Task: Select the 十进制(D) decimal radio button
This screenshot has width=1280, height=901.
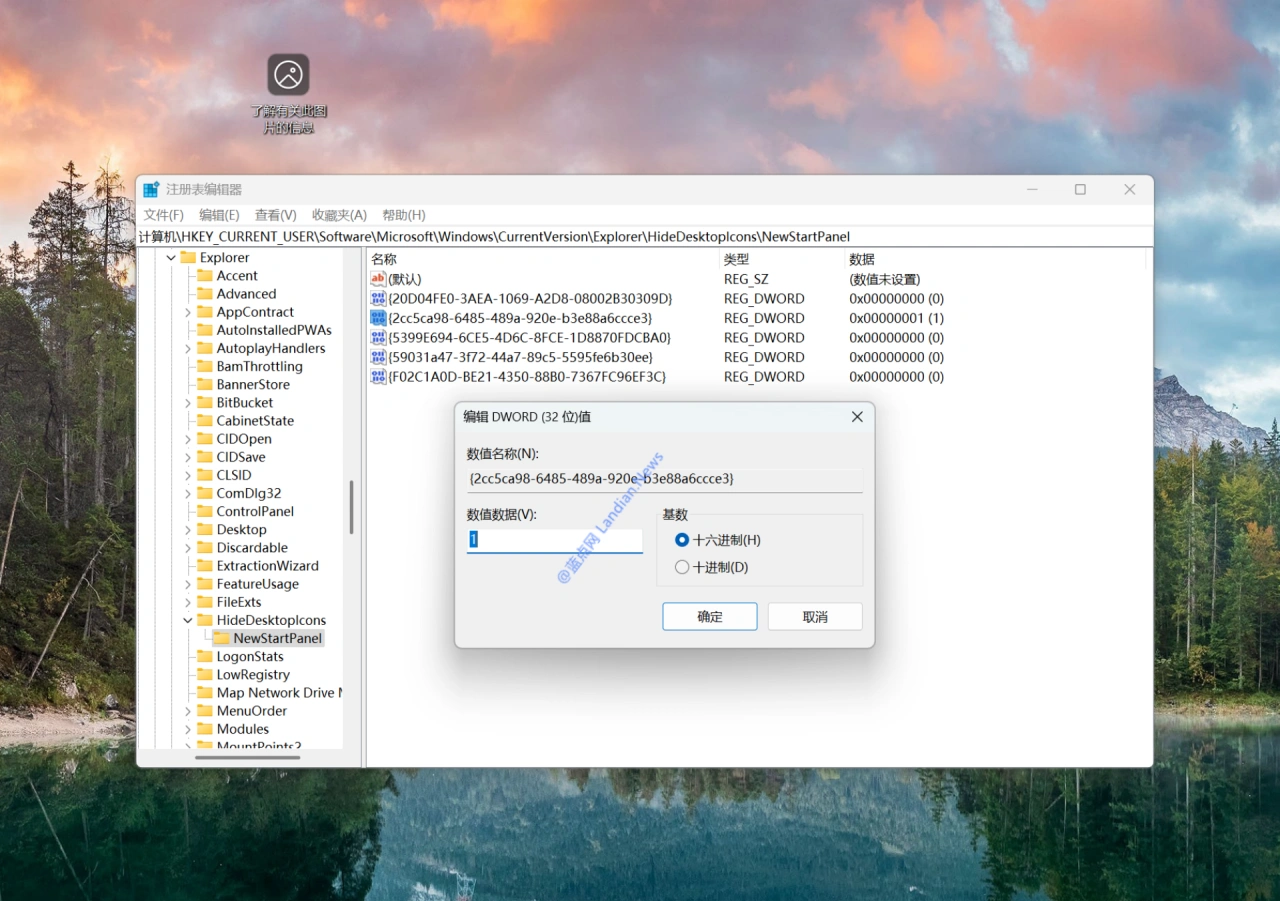Action: click(x=682, y=567)
